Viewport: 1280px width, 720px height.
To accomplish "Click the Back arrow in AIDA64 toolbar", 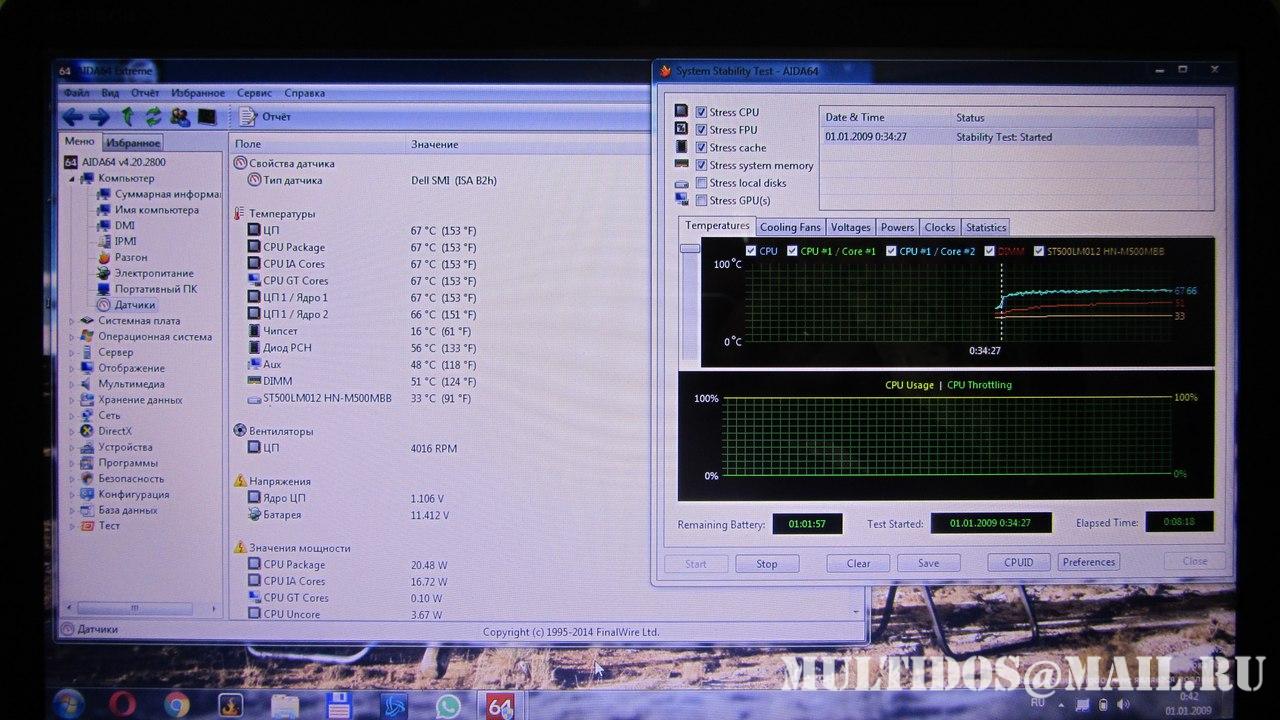I will pos(73,117).
